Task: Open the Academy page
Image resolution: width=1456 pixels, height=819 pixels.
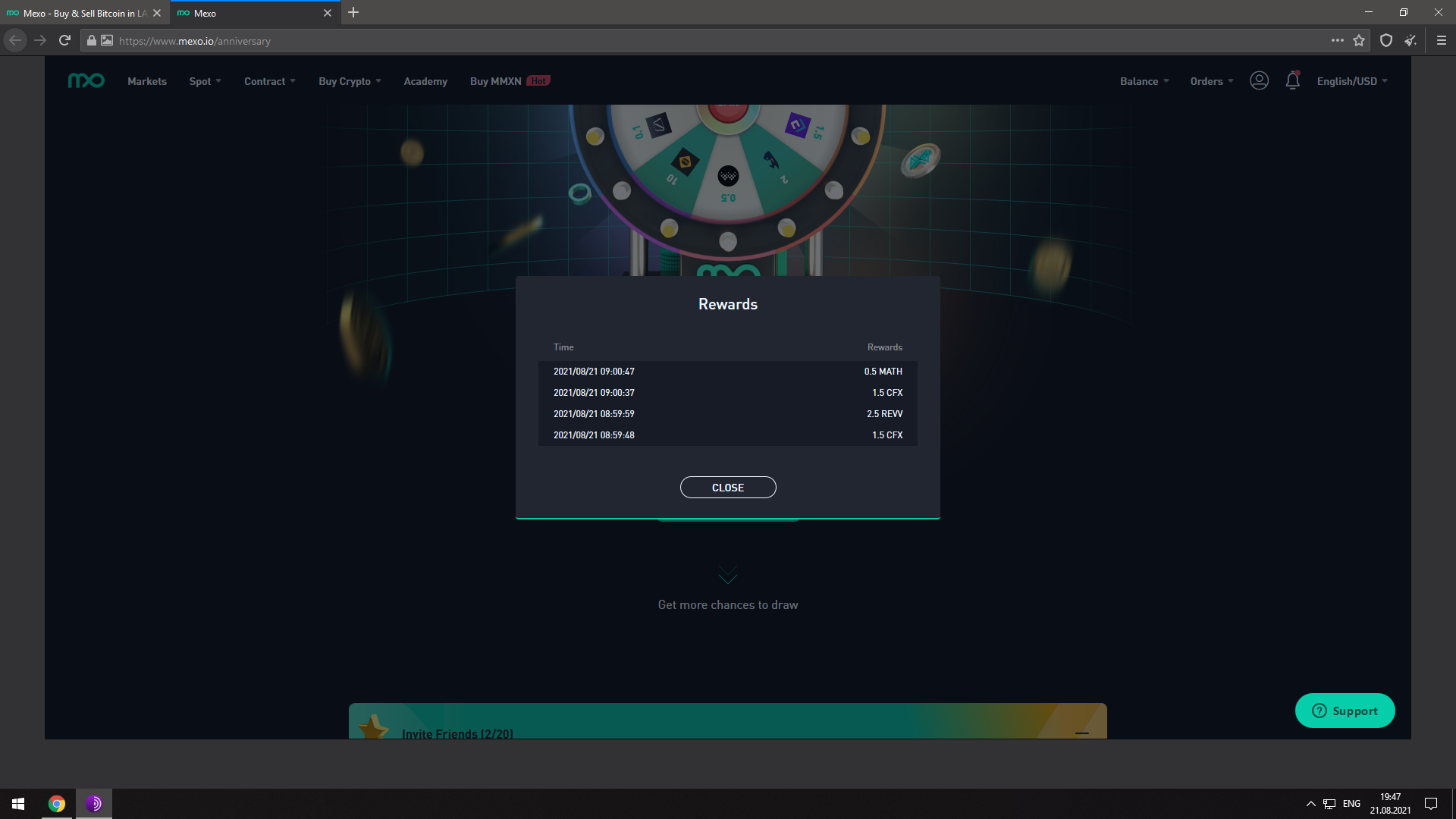Action: point(425,81)
